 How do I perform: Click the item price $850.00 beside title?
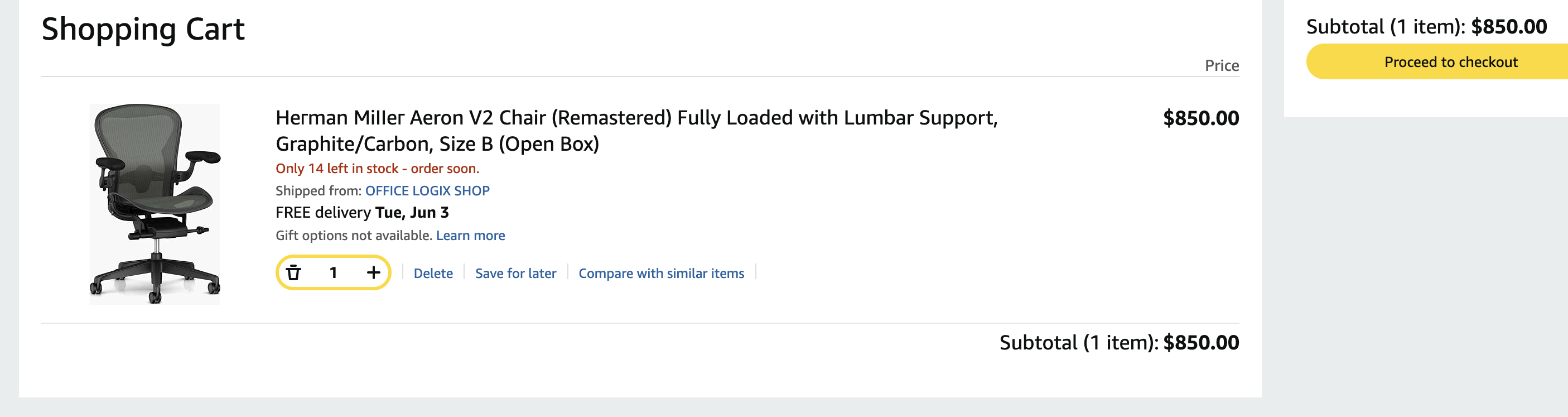click(x=1200, y=118)
